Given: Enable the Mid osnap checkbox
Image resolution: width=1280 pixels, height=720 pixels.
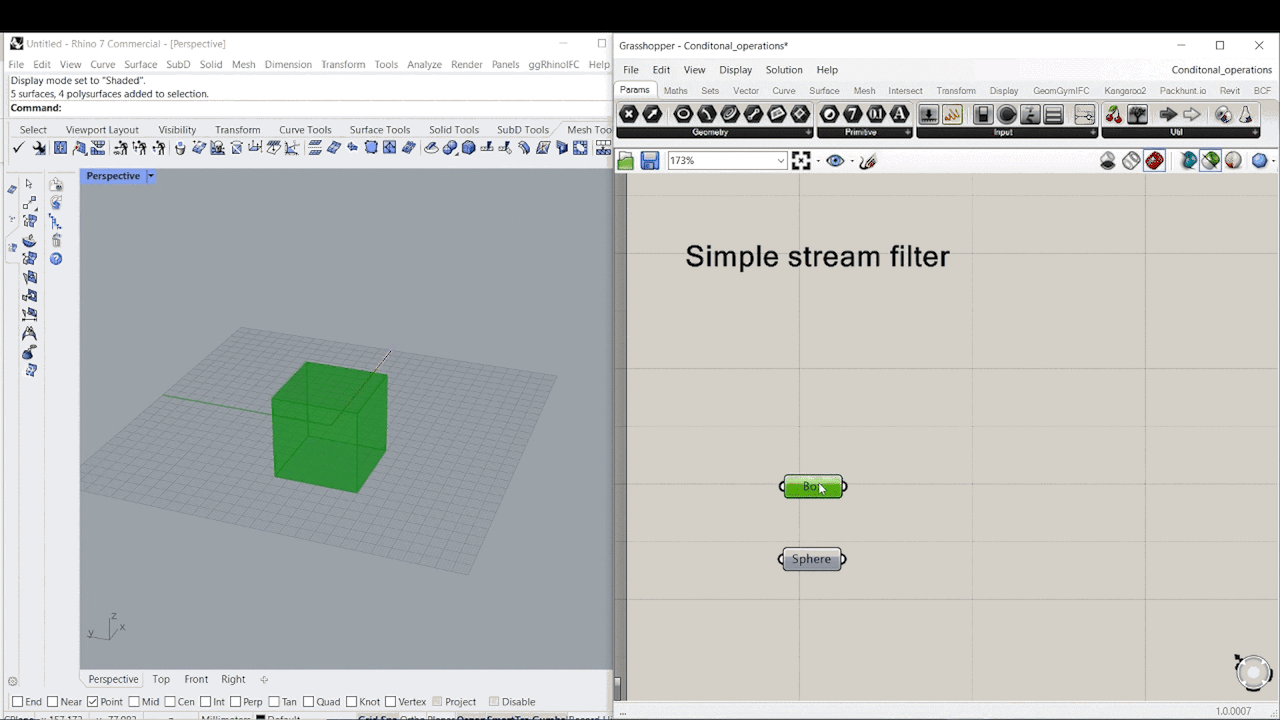Looking at the screenshot, I should click(x=134, y=702).
